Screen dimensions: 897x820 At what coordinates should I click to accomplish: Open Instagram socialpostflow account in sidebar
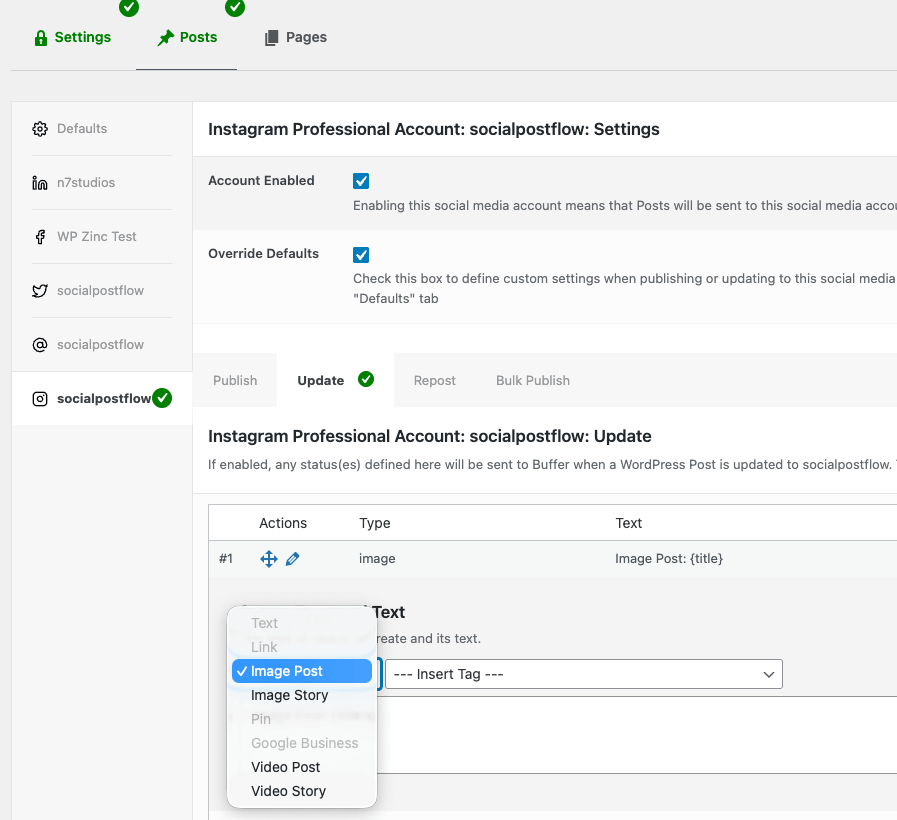(x=102, y=399)
